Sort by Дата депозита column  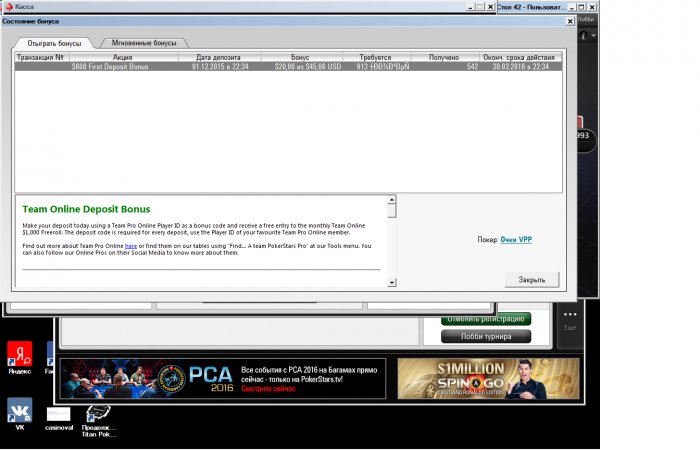tap(219, 57)
